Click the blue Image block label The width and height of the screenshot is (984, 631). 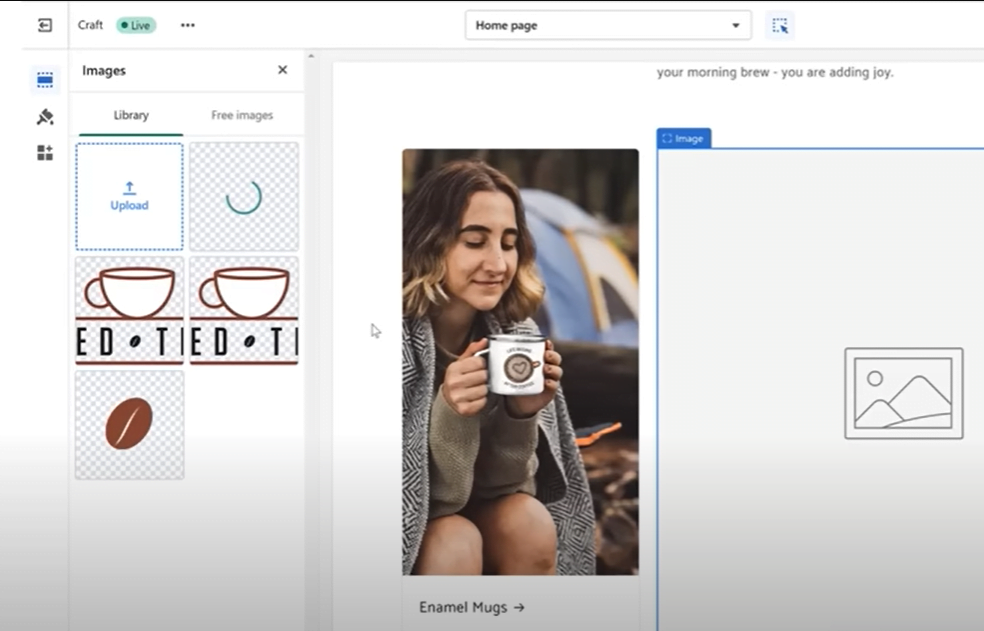pos(684,139)
